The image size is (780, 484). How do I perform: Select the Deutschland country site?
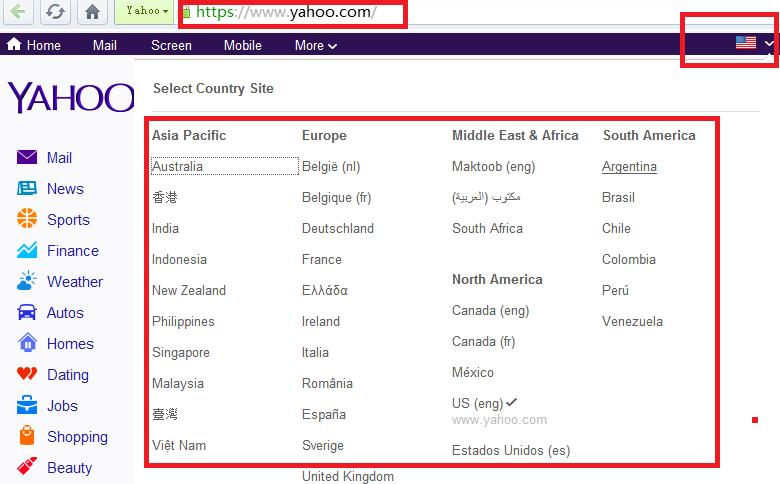(338, 228)
